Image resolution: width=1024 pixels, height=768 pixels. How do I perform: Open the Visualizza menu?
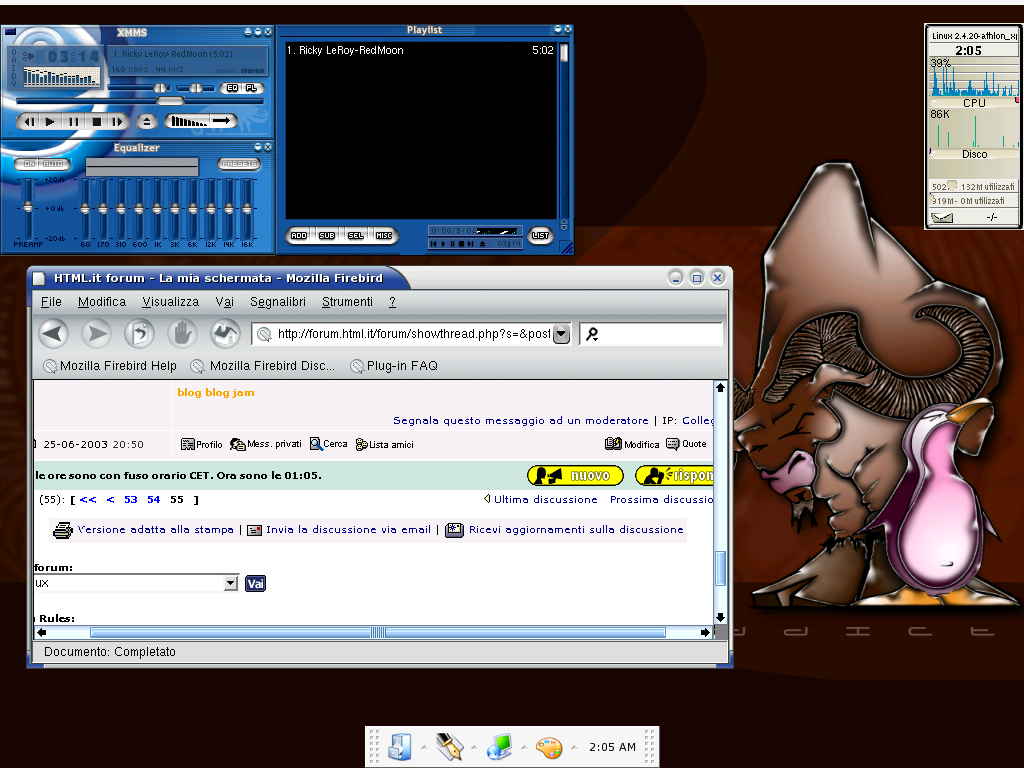coord(170,302)
